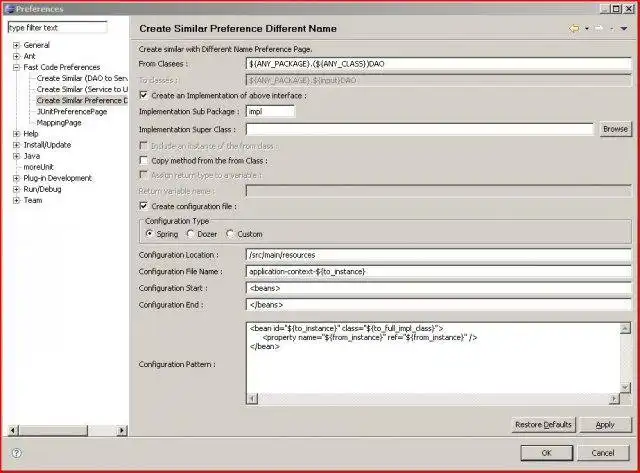
Task: Open the view menu triangle in header
Action: 624,29
